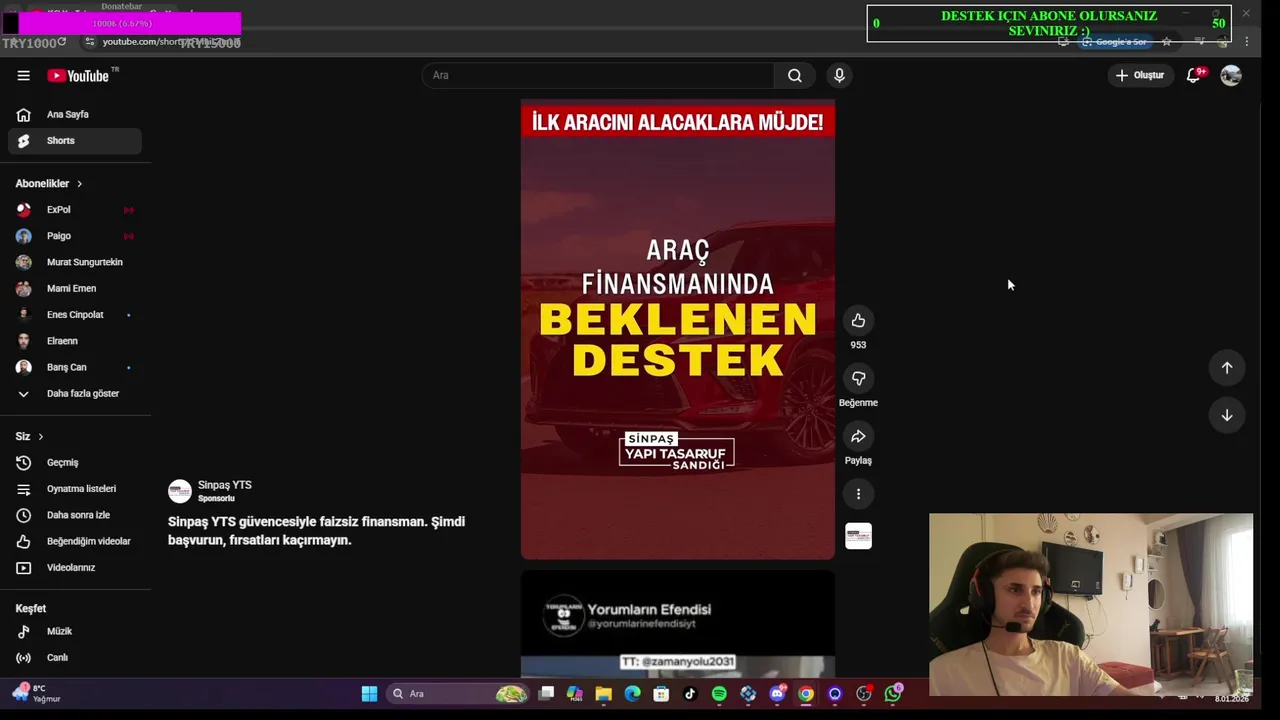Open Chrome three-dot browser menu
Image resolution: width=1280 pixels, height=720 pixels.
coord(1246,42)
